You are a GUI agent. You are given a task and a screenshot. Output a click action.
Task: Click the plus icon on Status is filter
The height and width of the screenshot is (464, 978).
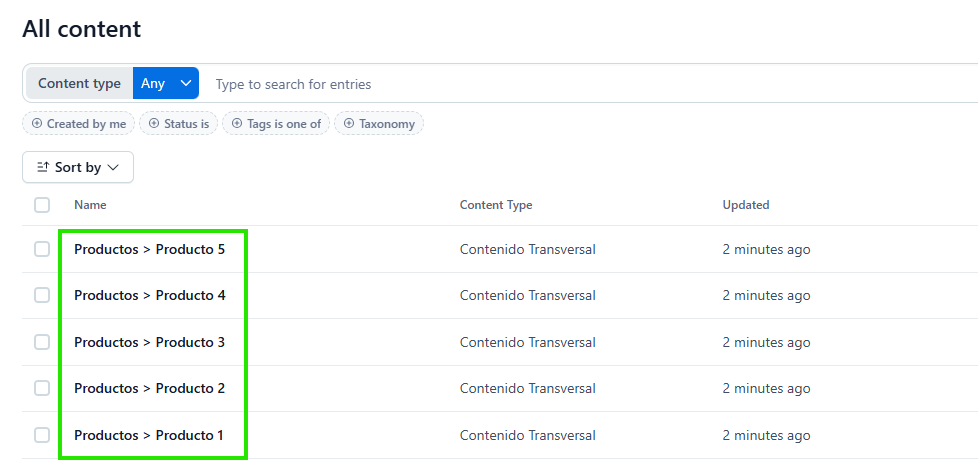point(154,123)
